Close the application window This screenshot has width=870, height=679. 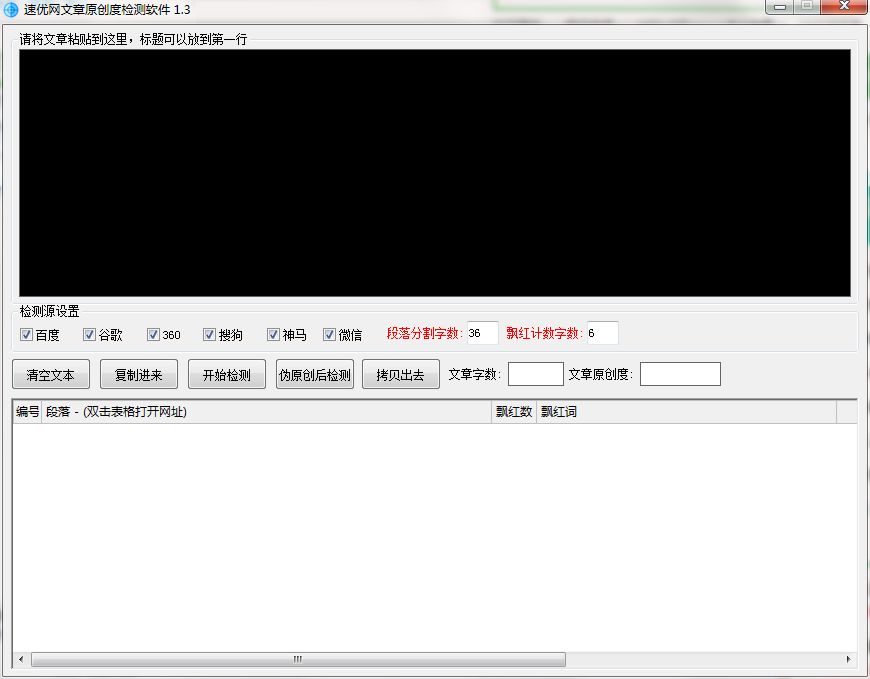coord(844,6)
